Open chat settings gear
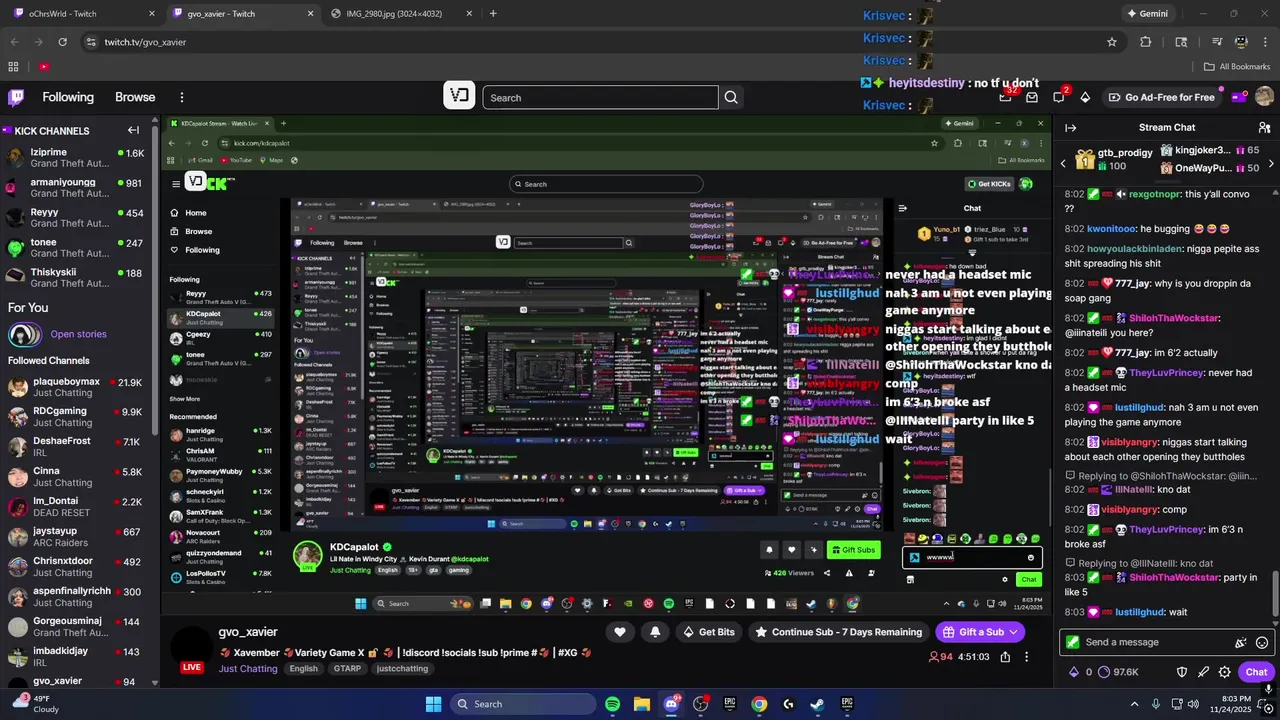The image size is (1280, 720). click(1224, 672)
